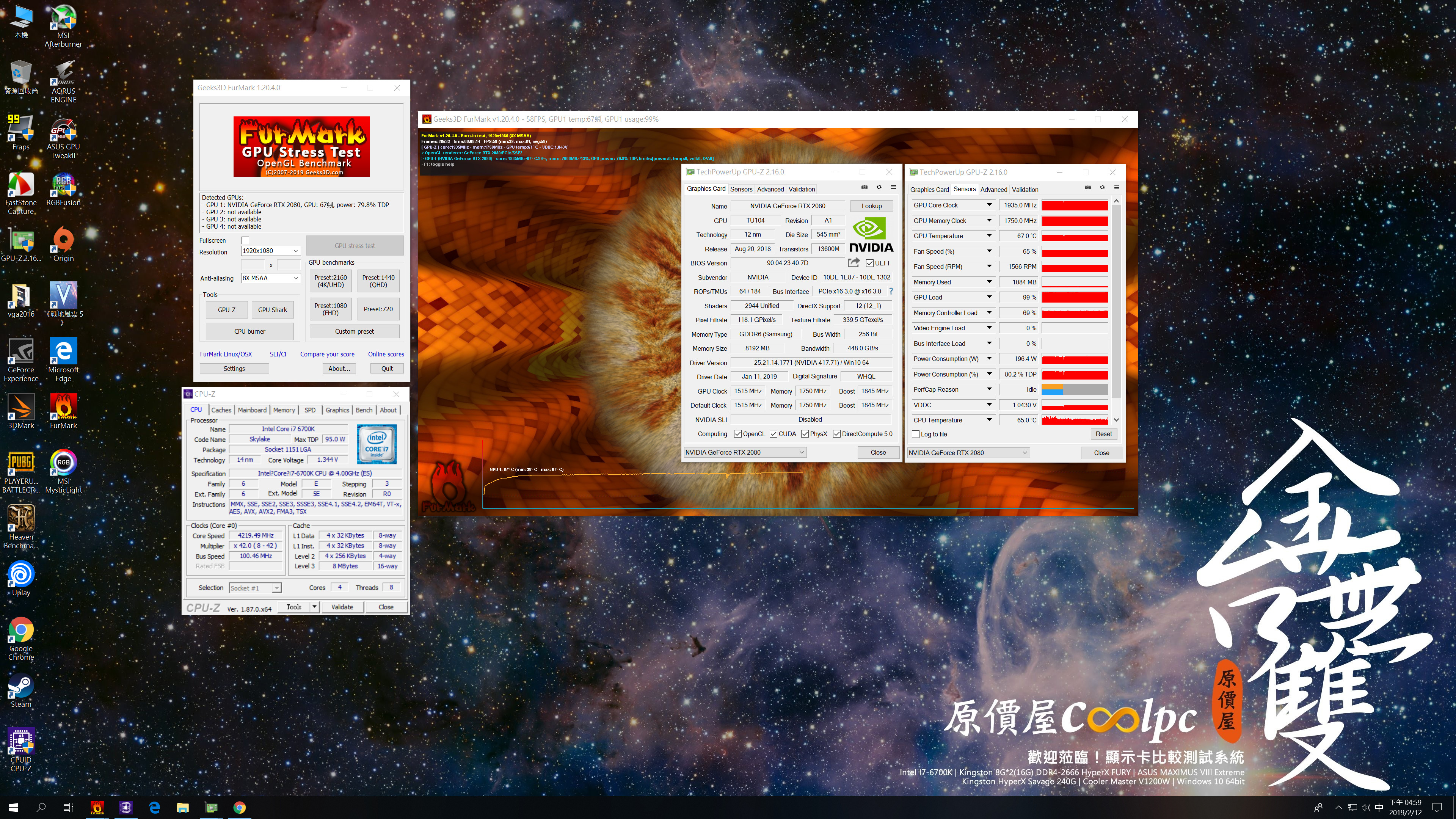Open the Compare your score link

click(327, 355)
